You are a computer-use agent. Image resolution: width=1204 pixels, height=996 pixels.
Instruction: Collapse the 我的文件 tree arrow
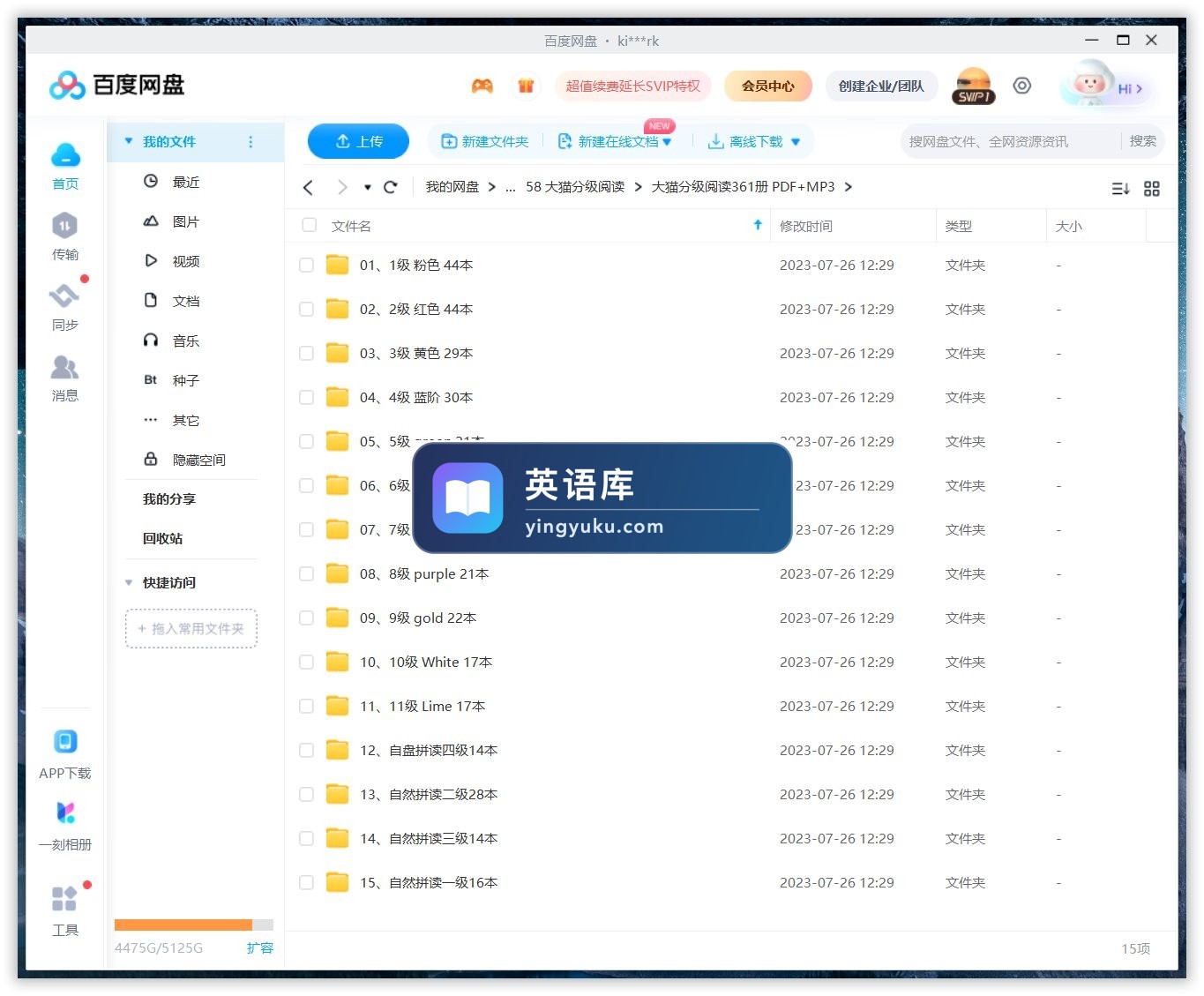click(129, 141)
